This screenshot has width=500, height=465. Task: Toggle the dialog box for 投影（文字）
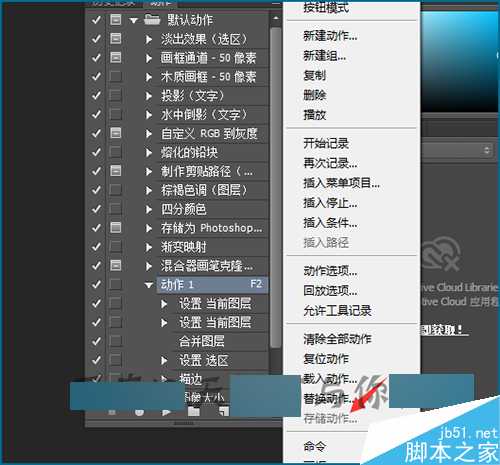pos(115,96)
